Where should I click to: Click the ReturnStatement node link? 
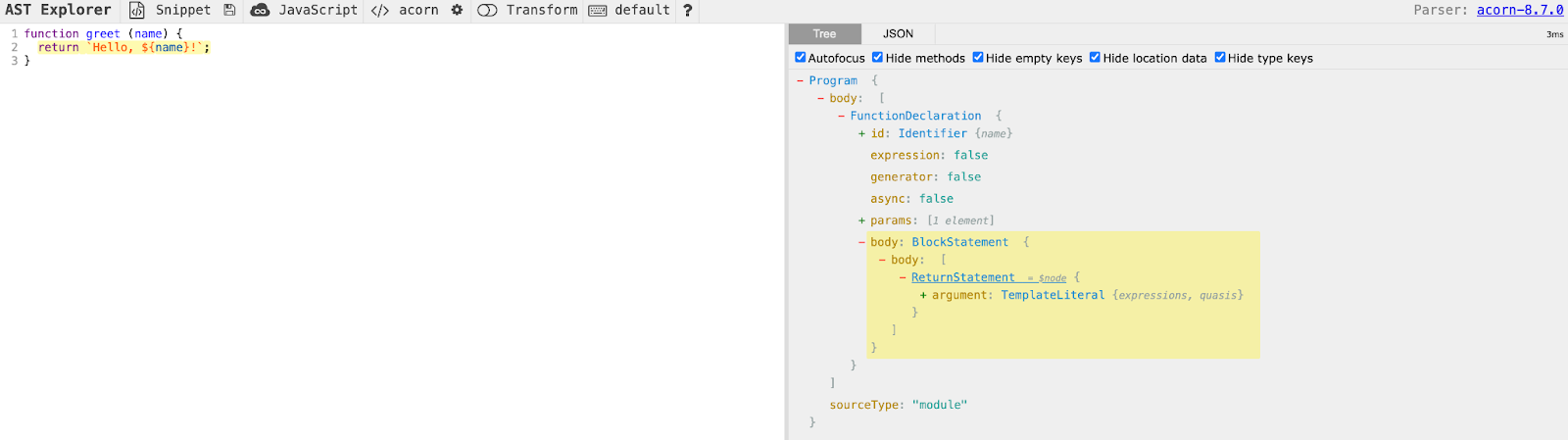[963, 277]
